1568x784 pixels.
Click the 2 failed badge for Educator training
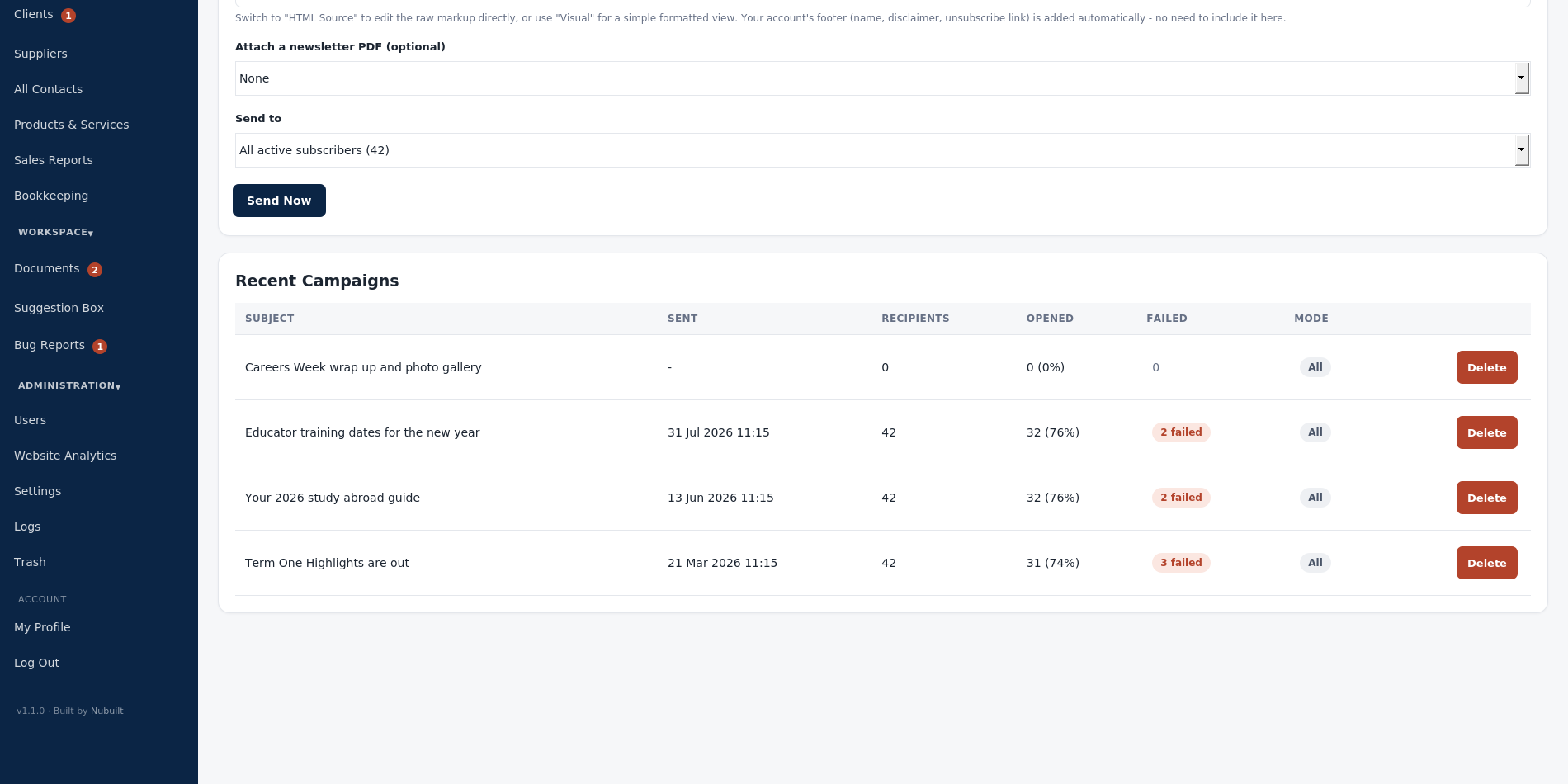tap(1181, 432)
